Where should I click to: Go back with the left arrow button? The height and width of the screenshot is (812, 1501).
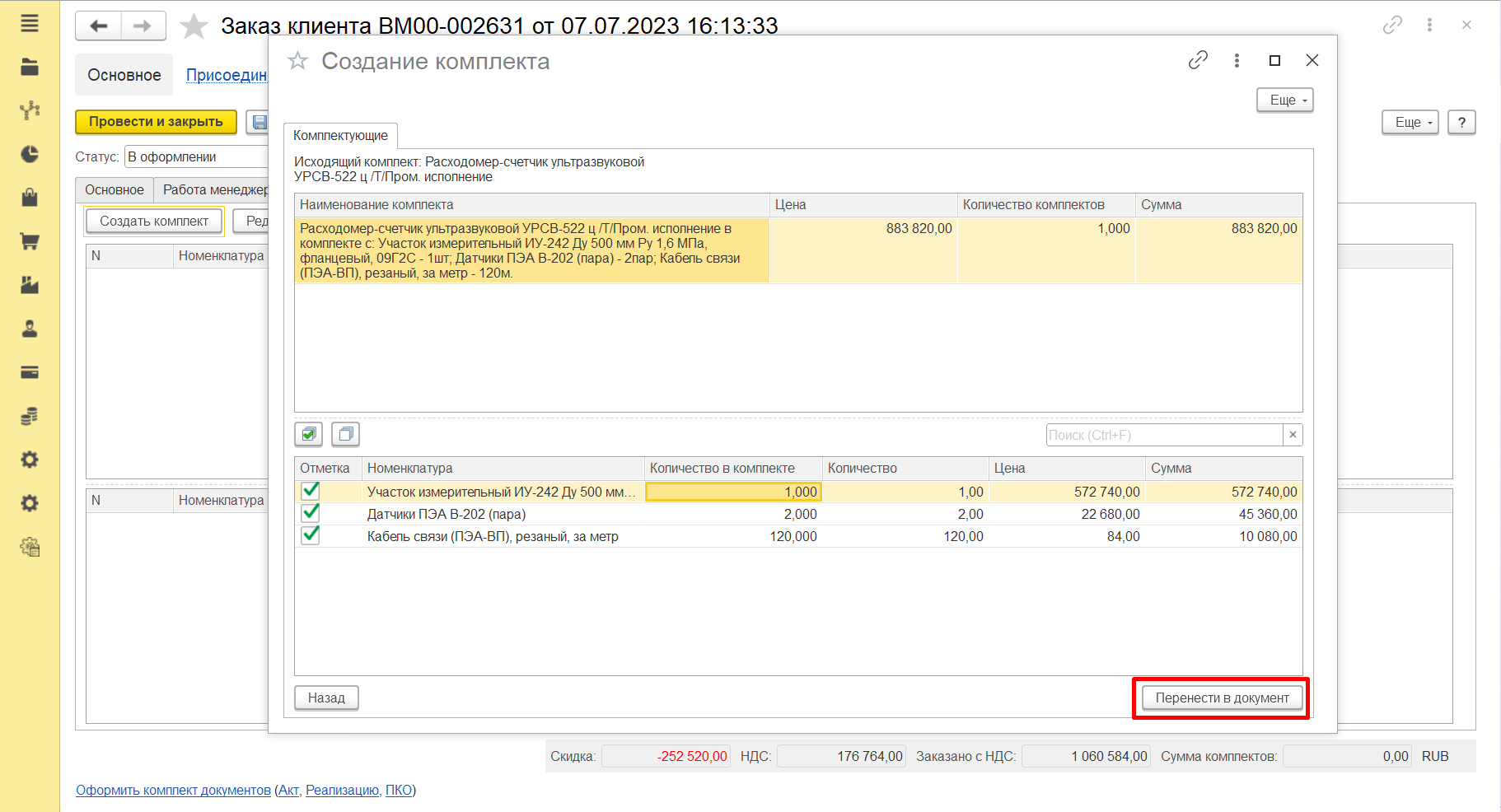99,26
